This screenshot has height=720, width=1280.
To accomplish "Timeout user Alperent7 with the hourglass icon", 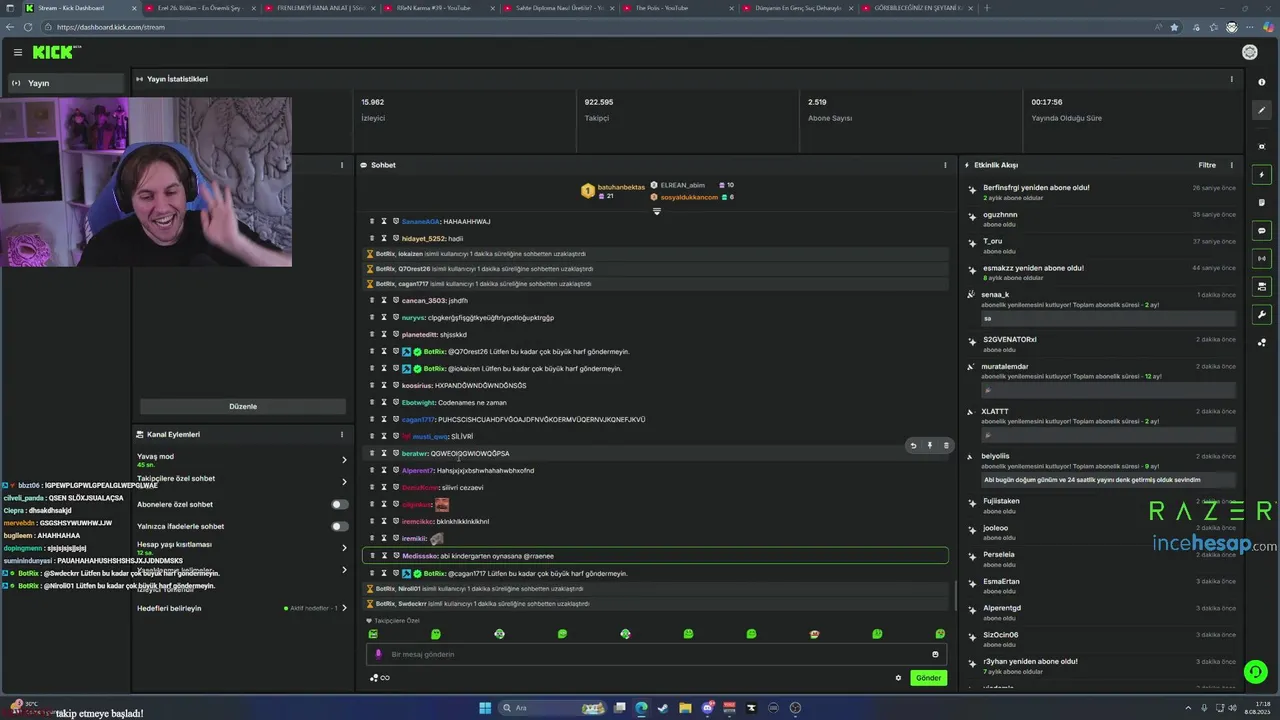I will [x=383, y=470].
